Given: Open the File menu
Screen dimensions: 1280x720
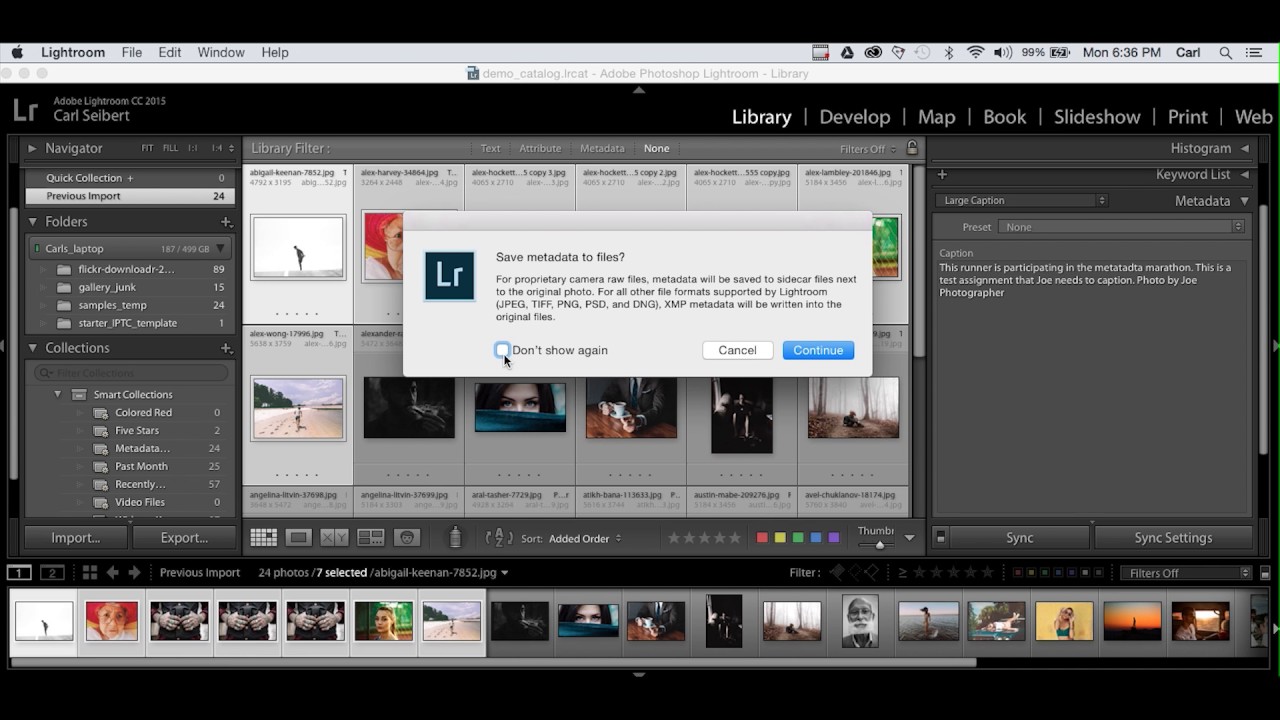Looking at the screenshot, I should [x=132, y=53].
